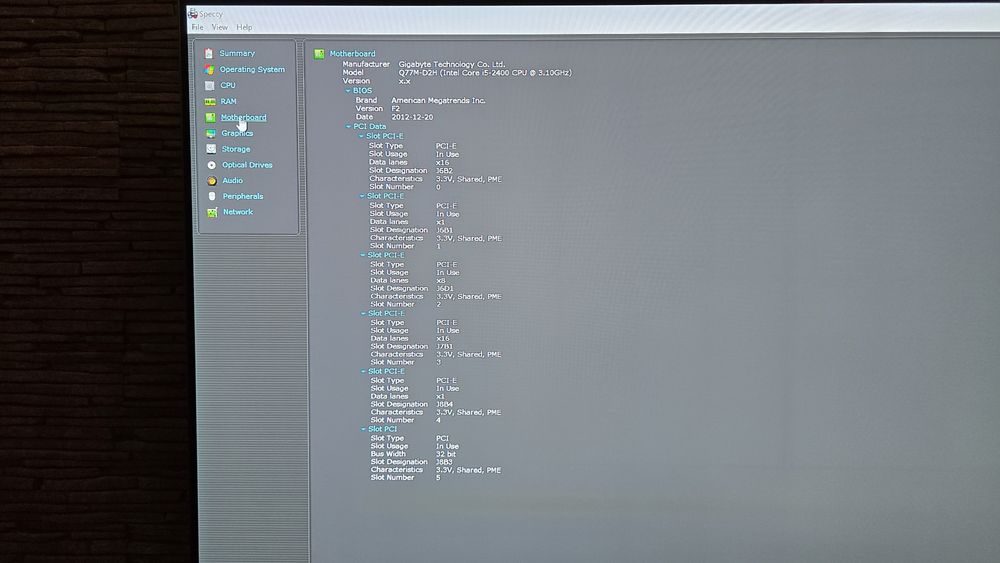This screenshot has height=563, width=1000.
Task: Show the RAM section
Action: [x=228, y=101]
